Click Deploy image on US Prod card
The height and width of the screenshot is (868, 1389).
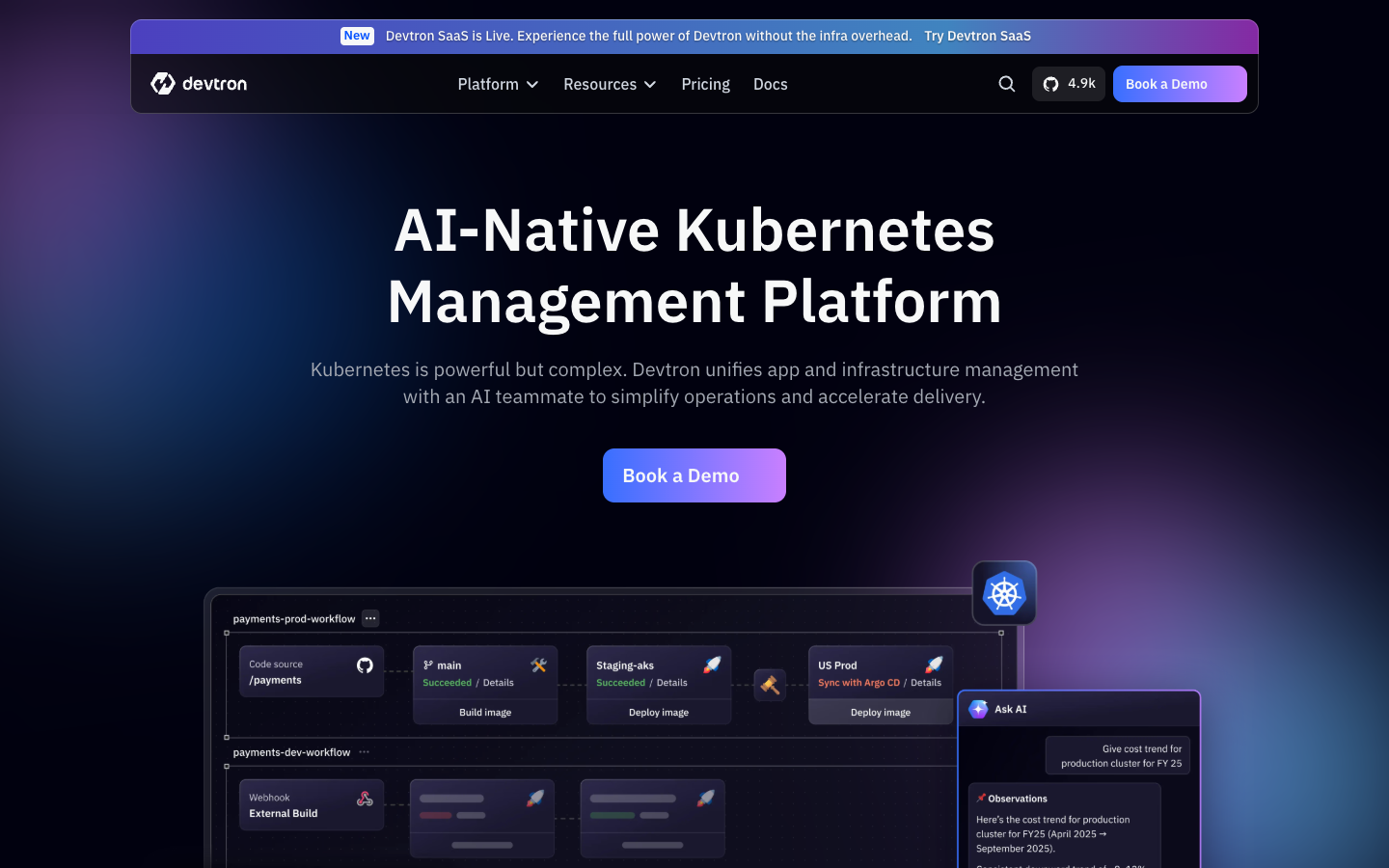[881, 712]
